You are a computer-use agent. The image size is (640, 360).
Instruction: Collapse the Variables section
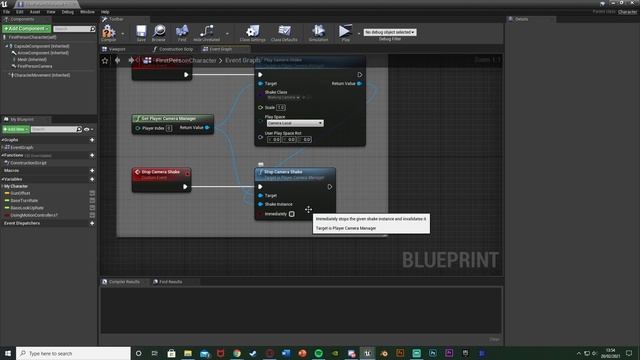2,179
